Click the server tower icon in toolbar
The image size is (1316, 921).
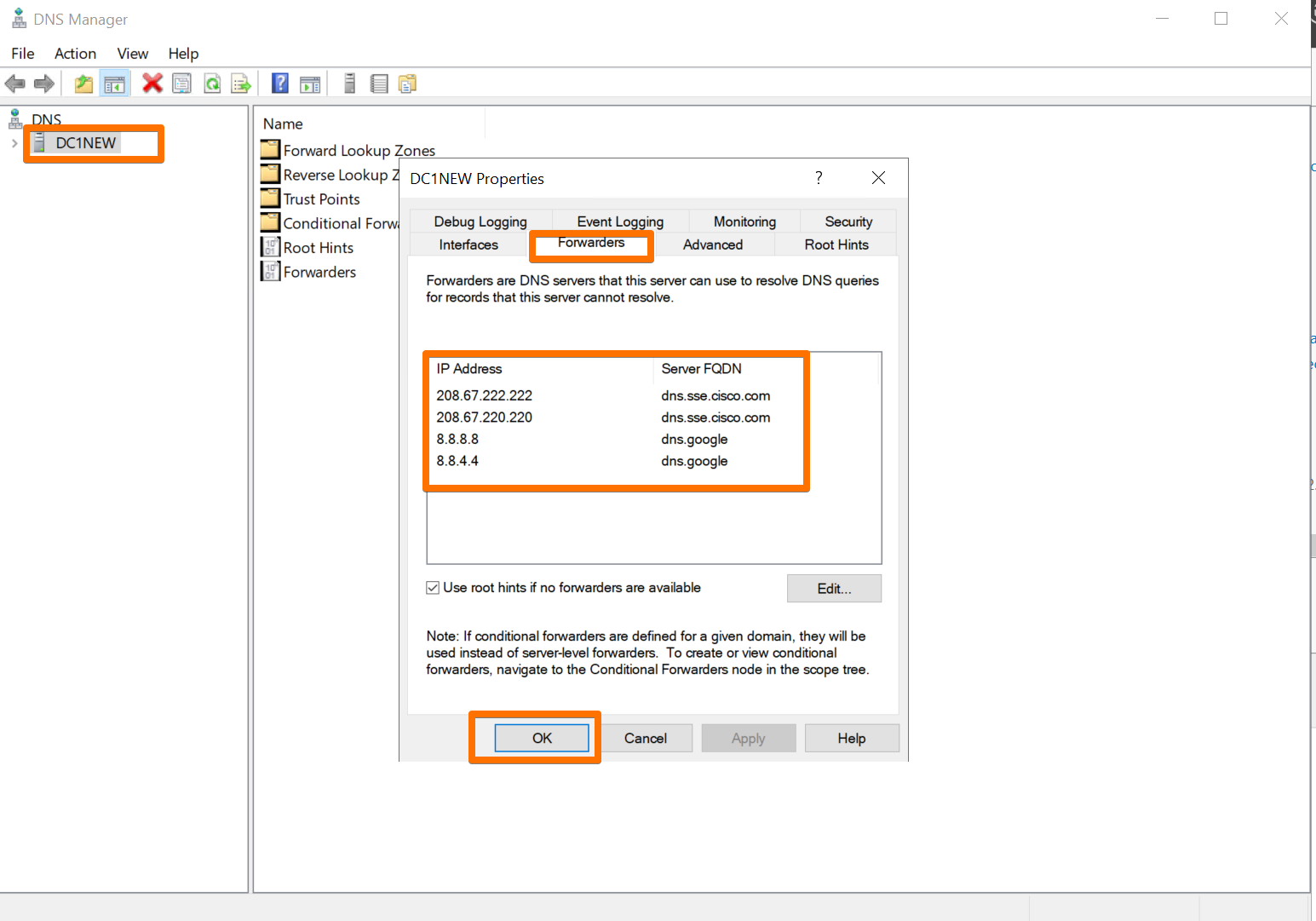click(349, 83)
